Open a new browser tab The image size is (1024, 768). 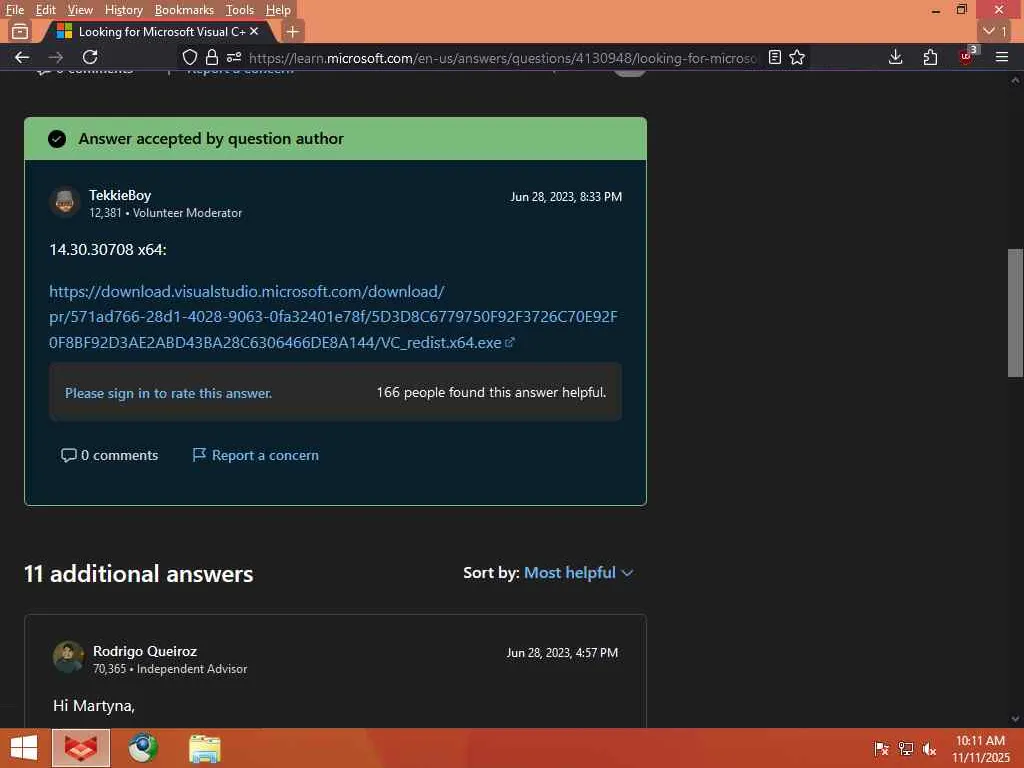(293, 31)
